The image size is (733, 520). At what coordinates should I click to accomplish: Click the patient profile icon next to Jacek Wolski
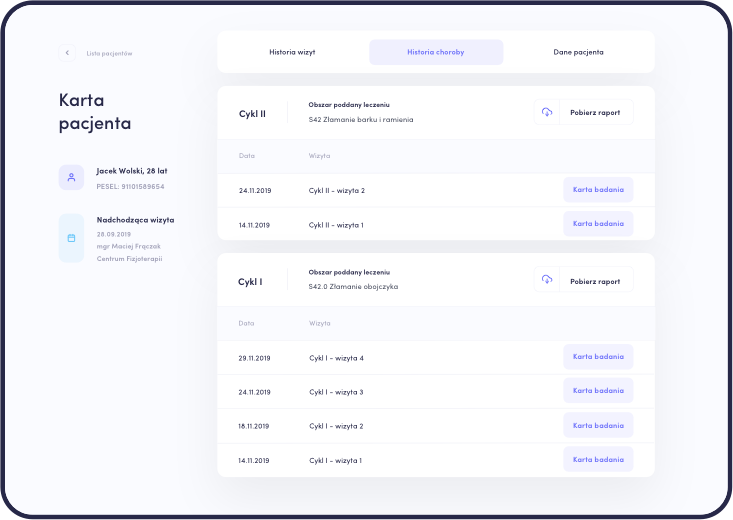point(71,178)
